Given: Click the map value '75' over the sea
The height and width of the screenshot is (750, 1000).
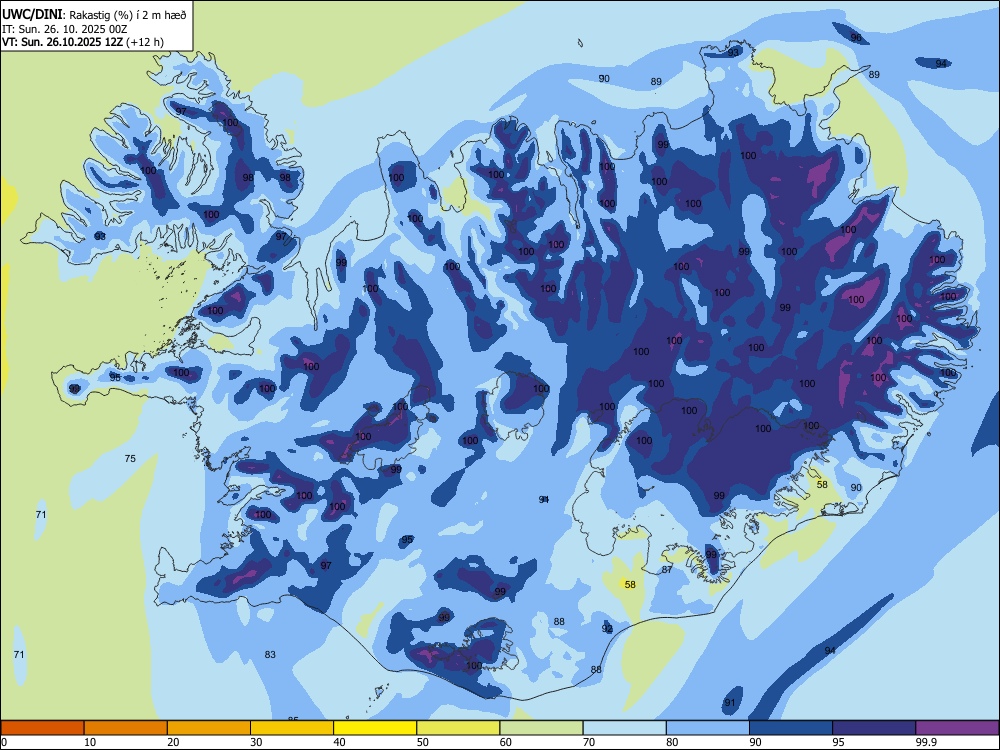Looking at the screenshot, I should click(130, 459).
